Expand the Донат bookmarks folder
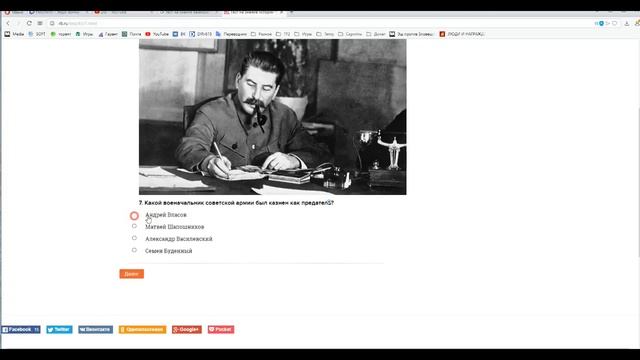640x360 pixels. [376, 34]
